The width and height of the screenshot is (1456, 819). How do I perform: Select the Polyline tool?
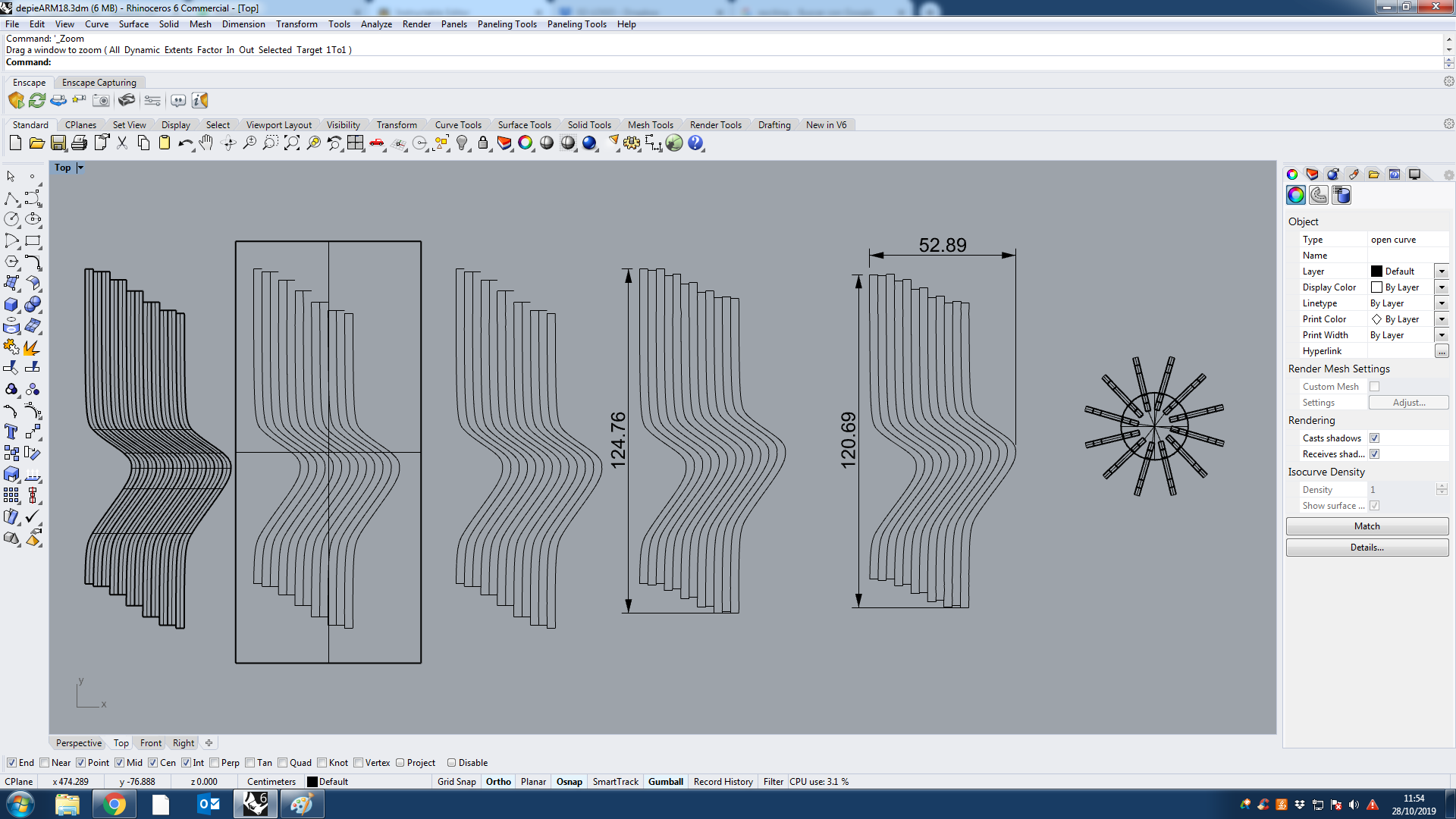click(x=12, y=199)
